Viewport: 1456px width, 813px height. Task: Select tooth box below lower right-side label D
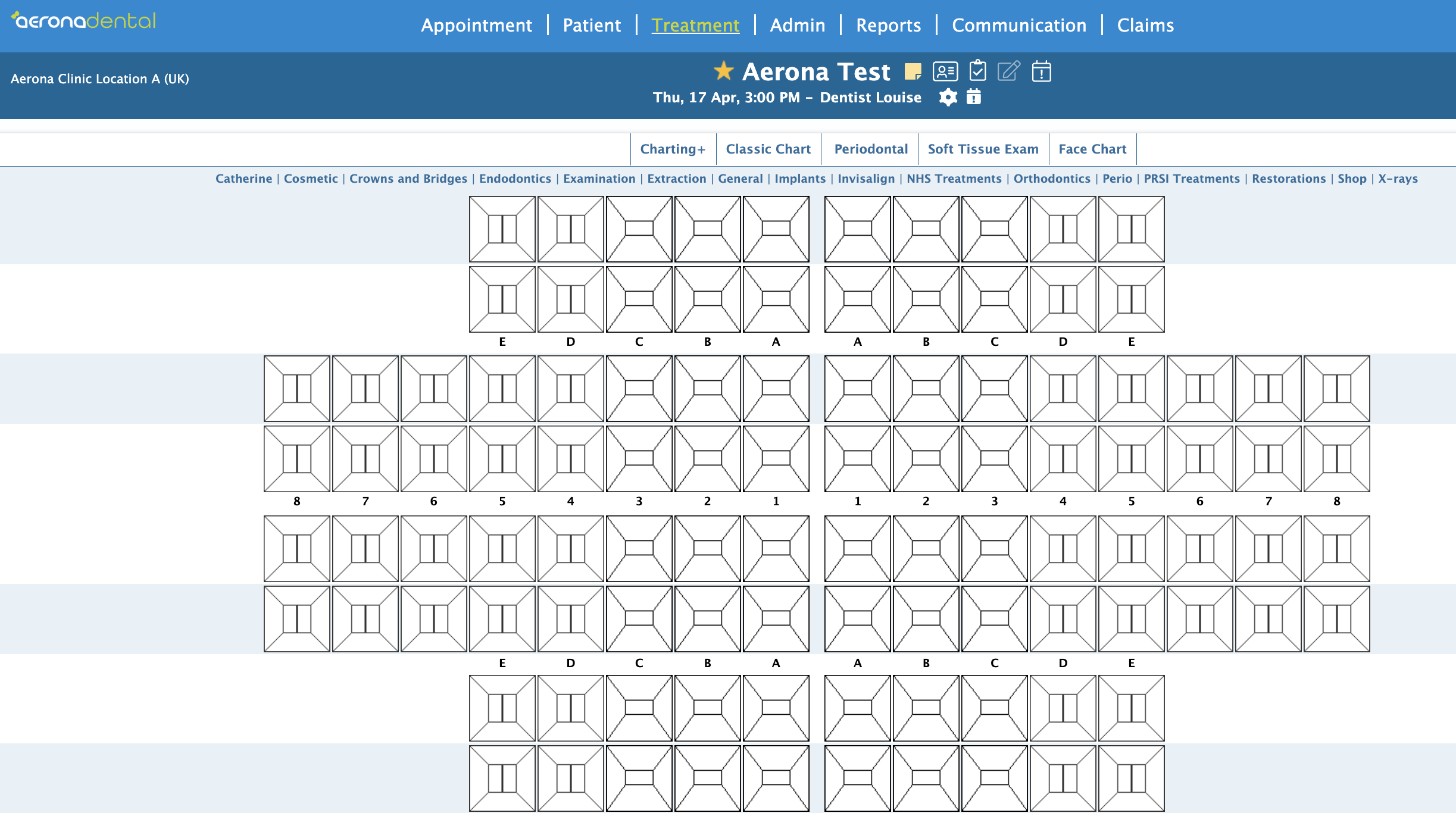[1063, 708]
